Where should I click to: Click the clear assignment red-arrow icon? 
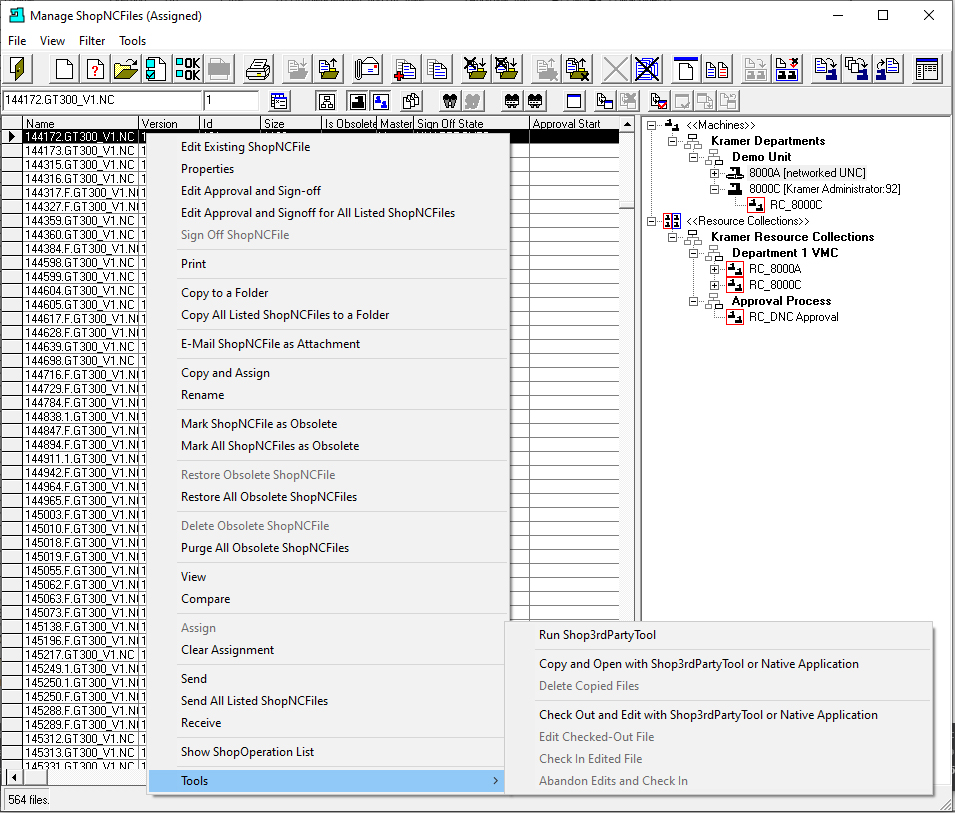787,69
